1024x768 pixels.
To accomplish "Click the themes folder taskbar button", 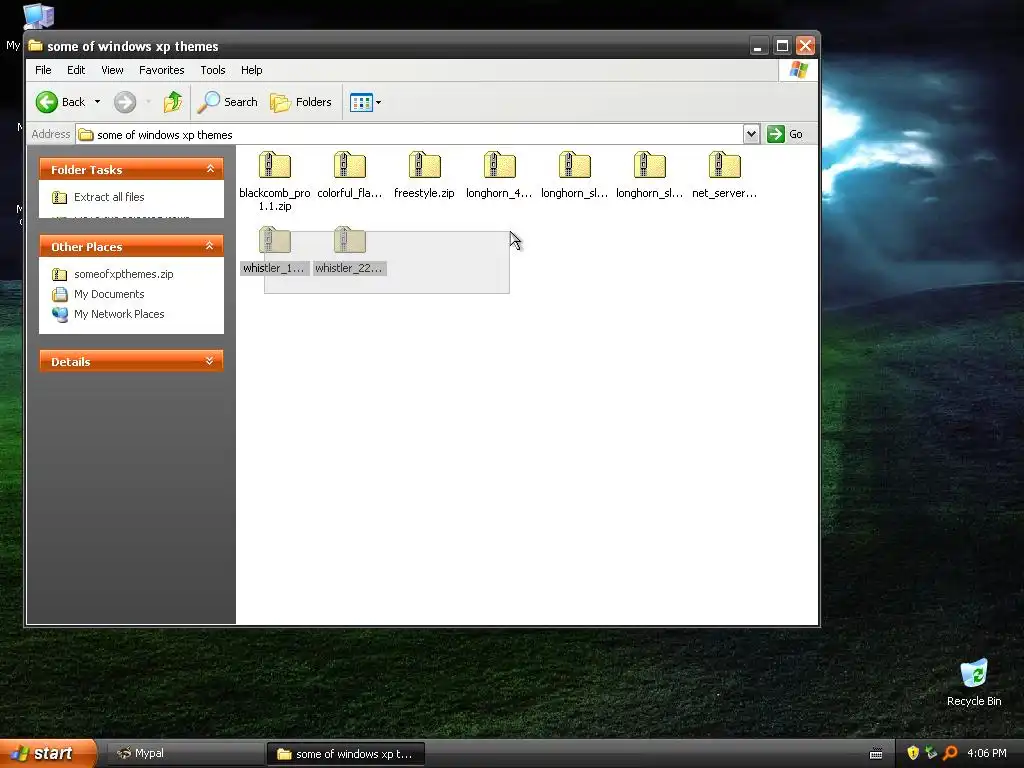I will pyautogui.click(x=346, y=754).
